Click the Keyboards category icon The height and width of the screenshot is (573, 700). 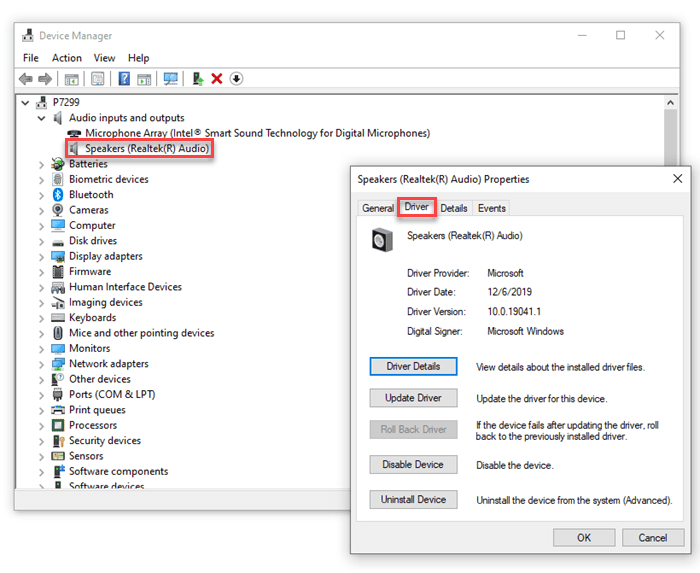(x=58, y=318)
